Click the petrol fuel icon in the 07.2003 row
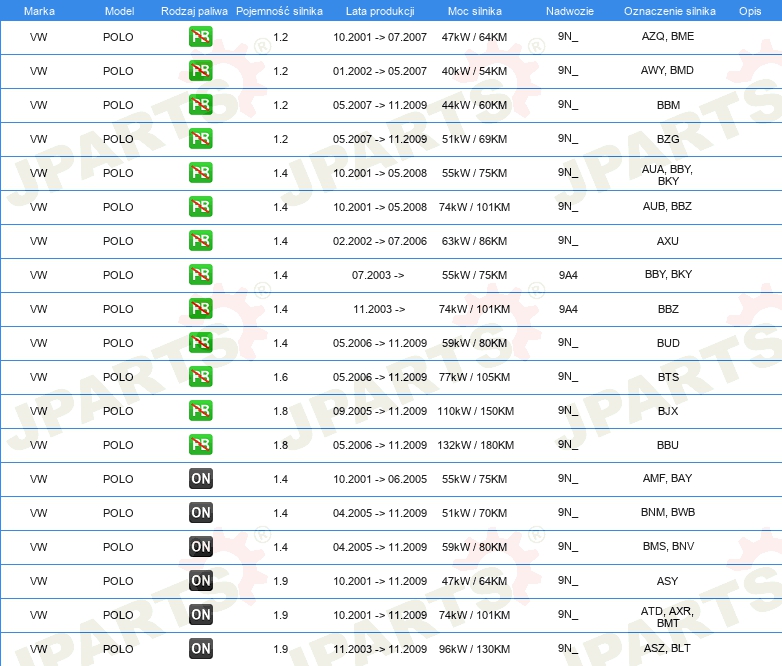The height and width of the screenshot is (666, 782). (200, 274)
